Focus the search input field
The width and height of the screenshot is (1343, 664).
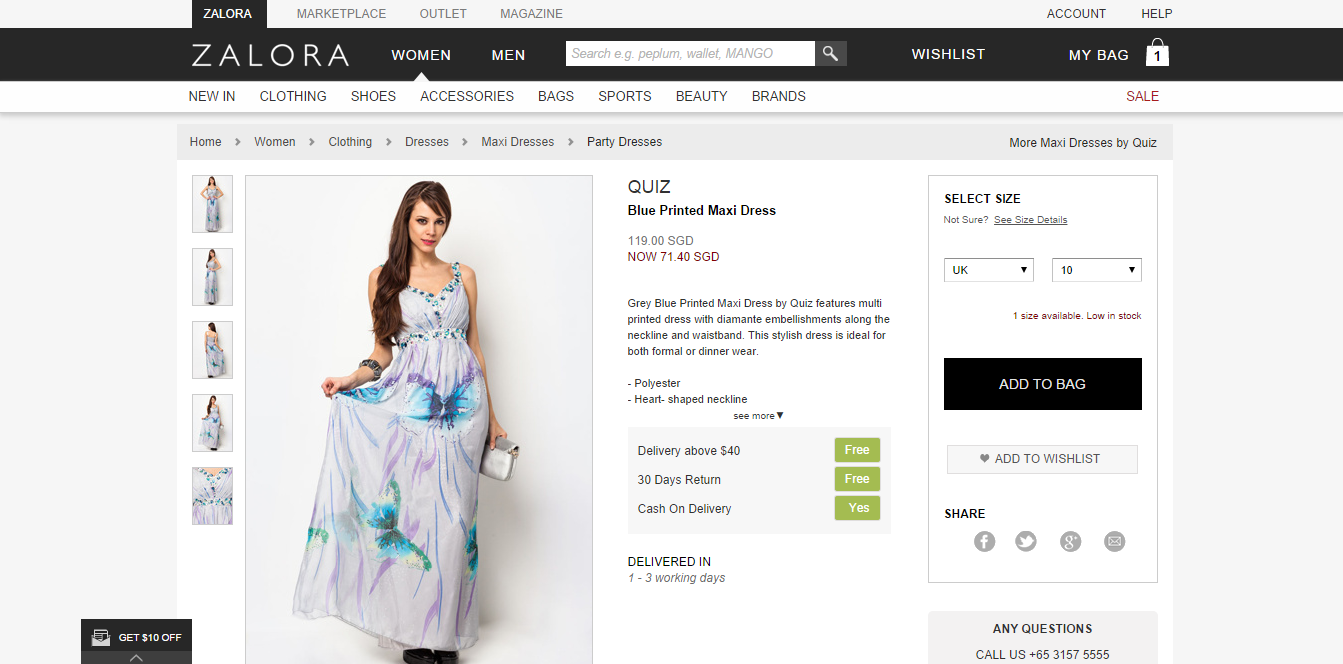[x=690, y=54]
